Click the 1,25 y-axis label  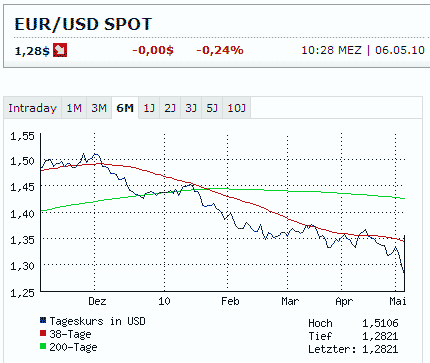(x=22, y=293)
